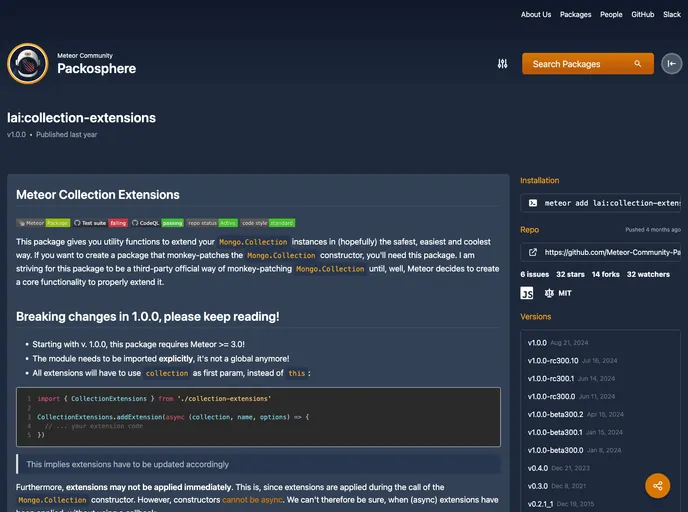The image size is (688, 512).
Task: Click the import CollectionExtensions code block
Action: (x=258, y=417)
